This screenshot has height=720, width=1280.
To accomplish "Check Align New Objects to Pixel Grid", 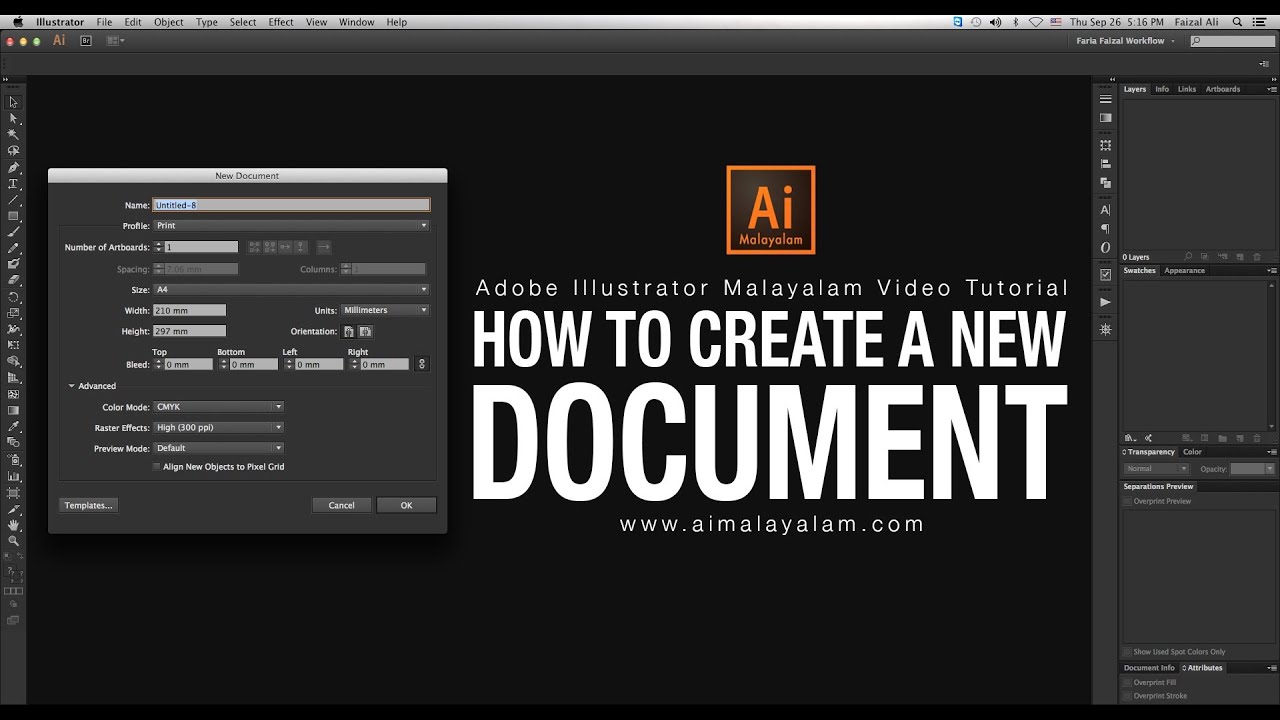I will (156, 467).
